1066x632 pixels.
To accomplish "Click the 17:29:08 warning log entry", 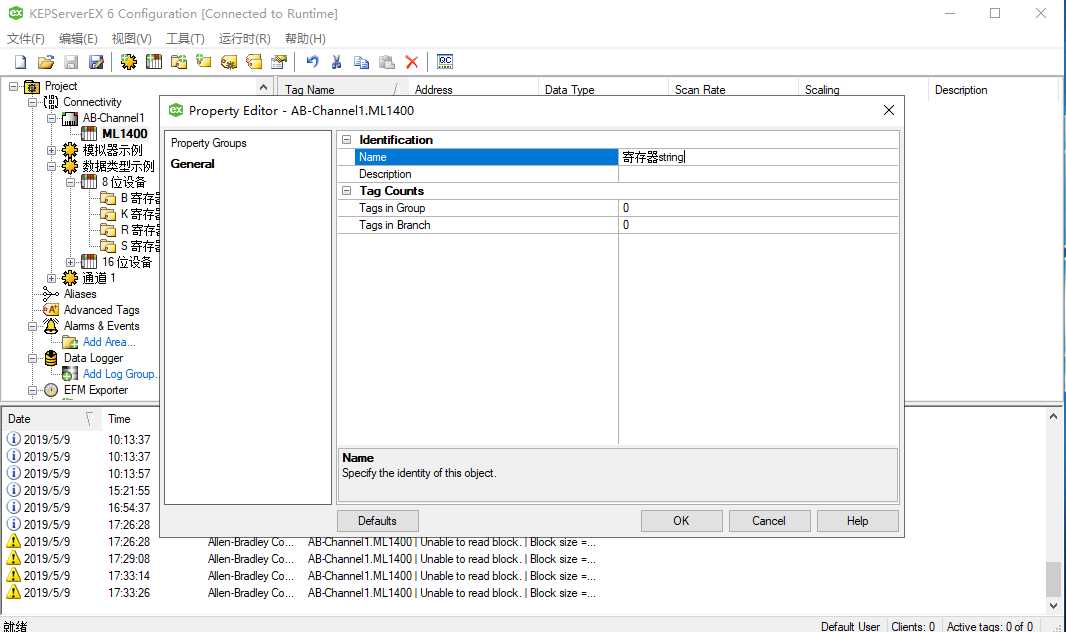I will coord(303,559).
